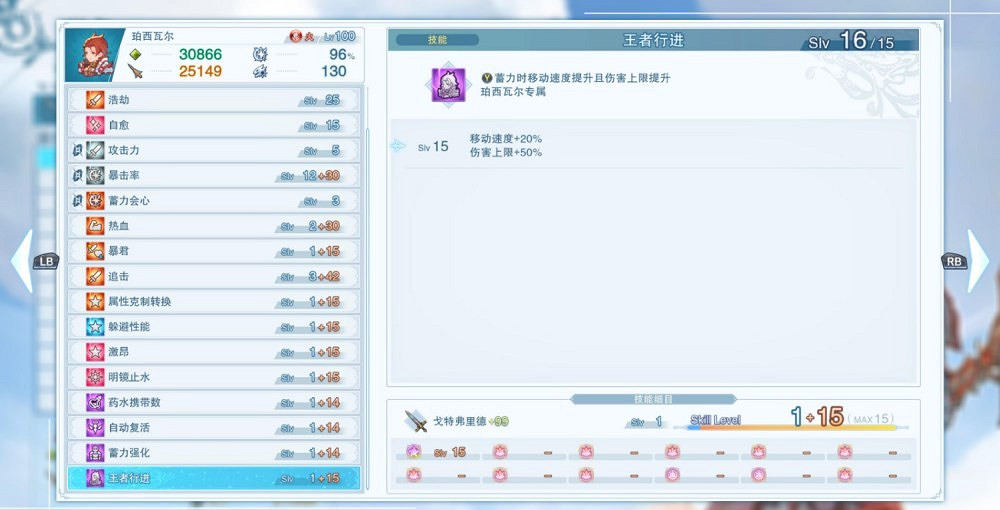The width and height of the screenshot is (1000, 510).
Task: Go to next character with RB
Action: 953,261
